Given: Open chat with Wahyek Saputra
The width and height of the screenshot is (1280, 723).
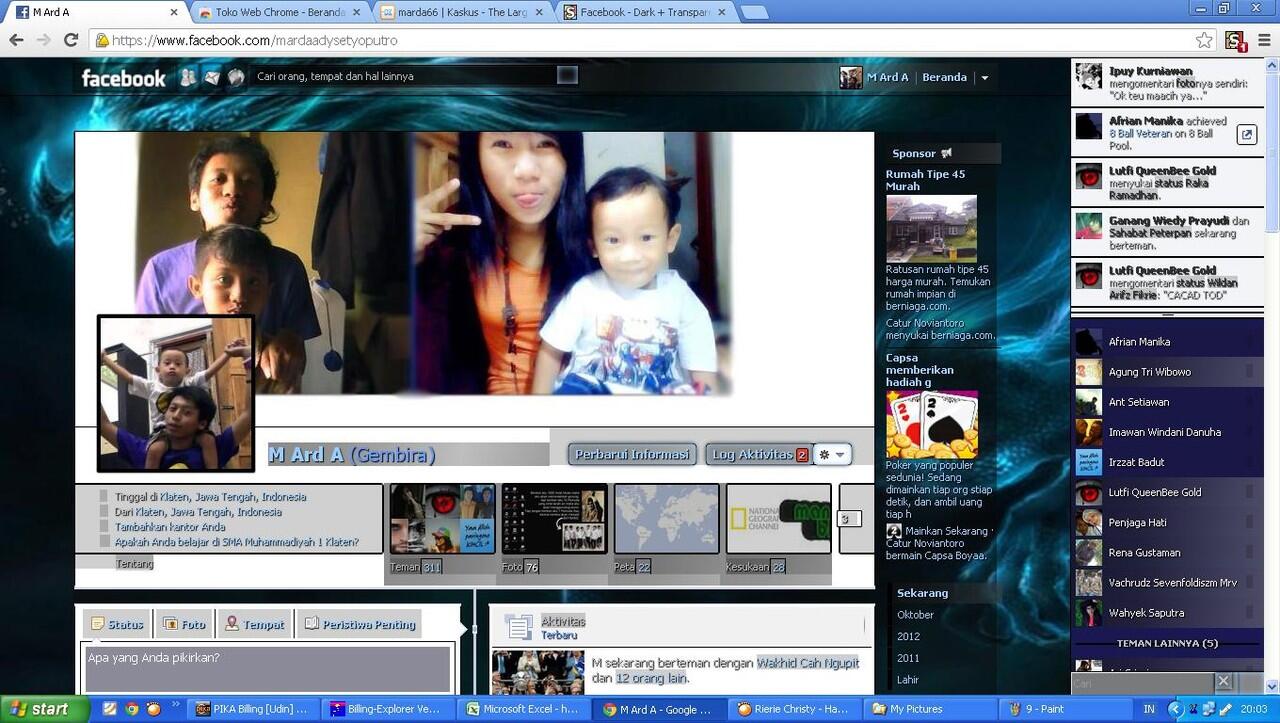Looking at the screenshot, I should [x=1166, y=613].
